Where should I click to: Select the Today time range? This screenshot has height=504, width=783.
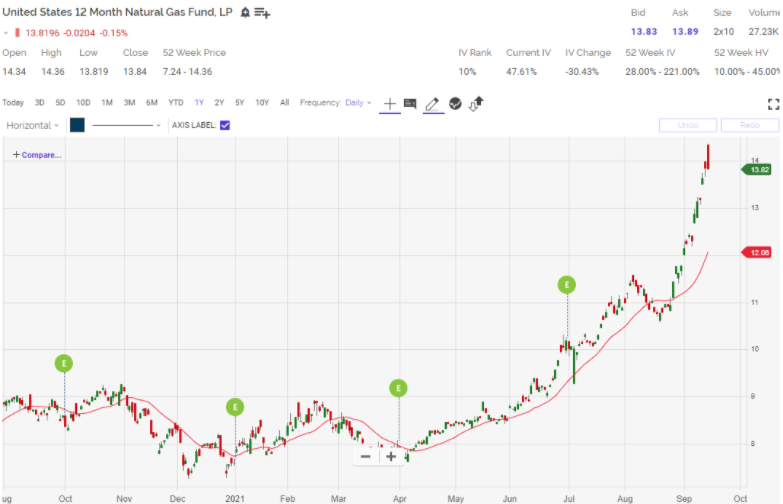point(13,103)
